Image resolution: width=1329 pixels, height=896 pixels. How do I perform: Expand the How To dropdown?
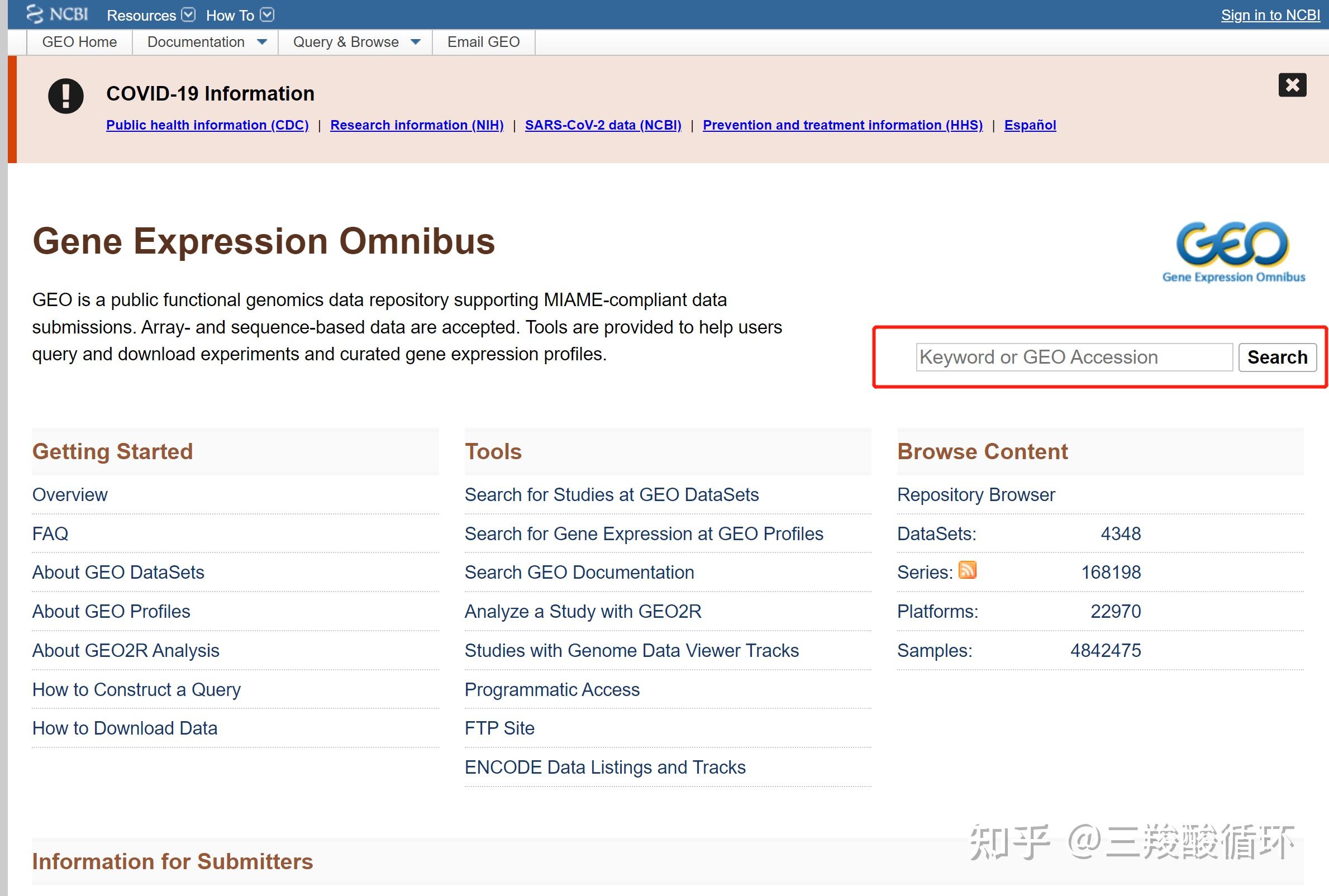coord(240,15)
